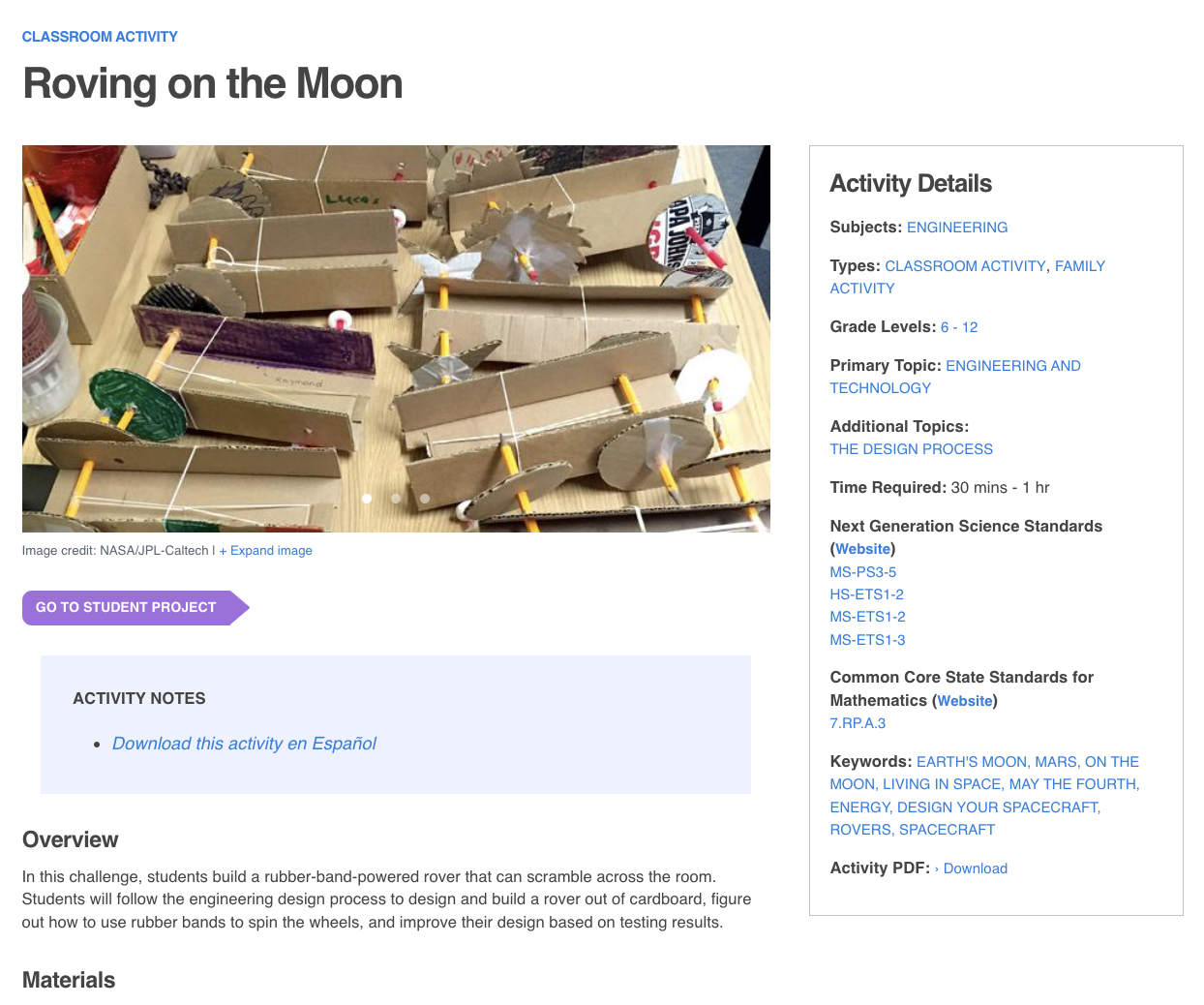The width and height of the screenshot is (1204, 1005).
Task: Open the ENGINEERING subject link
Action: point(956,227)
